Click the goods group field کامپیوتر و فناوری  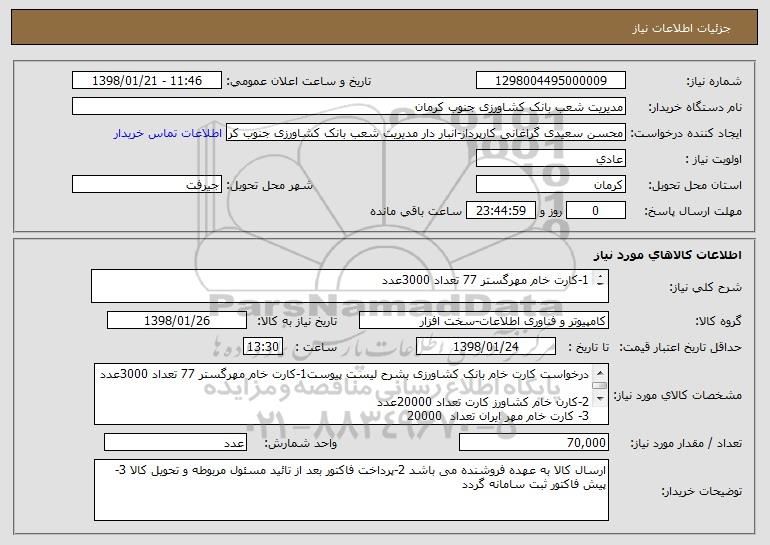coord(484,320)
